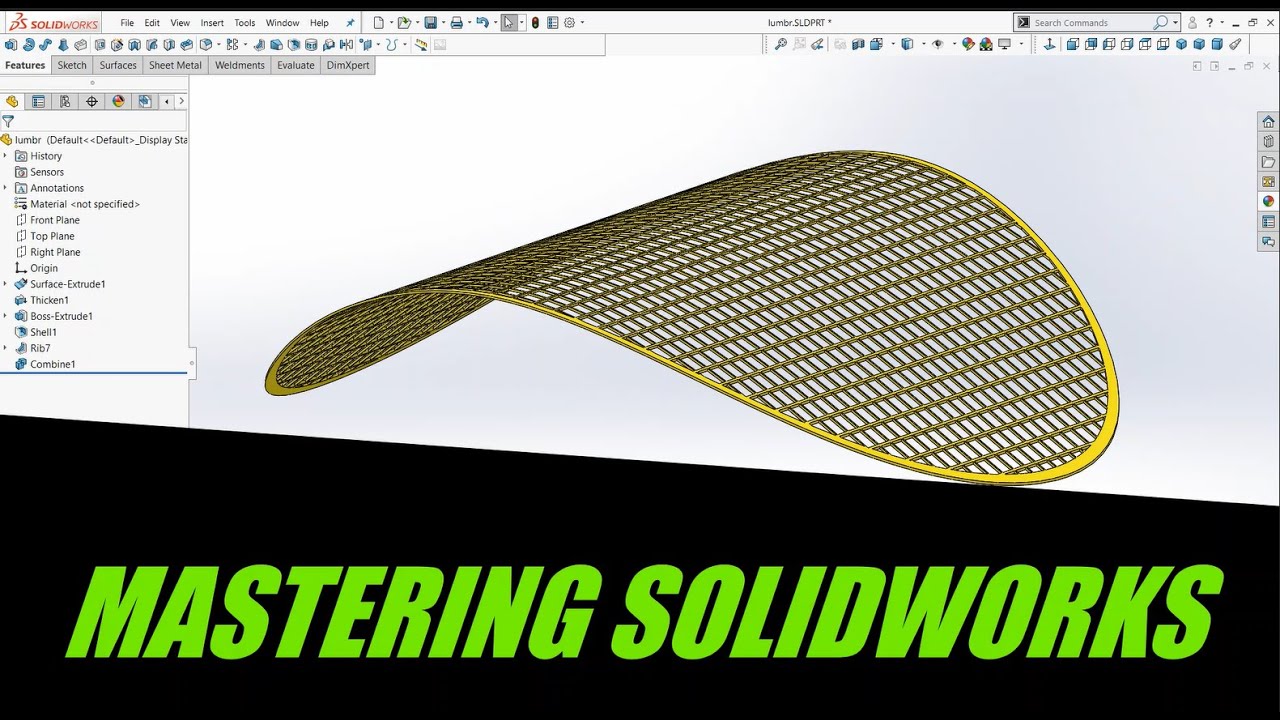Open the ConfigurationManager tab icon

pos(65,101)
